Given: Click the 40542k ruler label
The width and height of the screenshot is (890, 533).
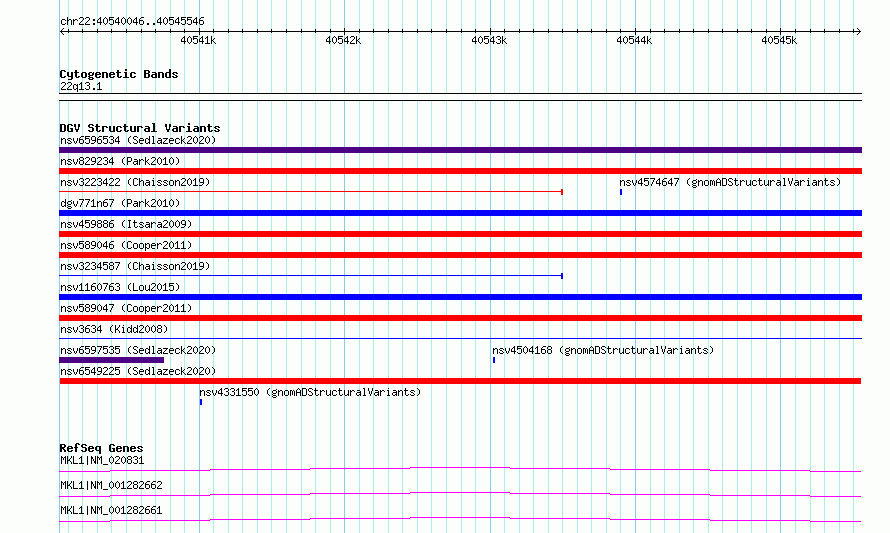Looking at the screenshot, I should tap(343, 40).
